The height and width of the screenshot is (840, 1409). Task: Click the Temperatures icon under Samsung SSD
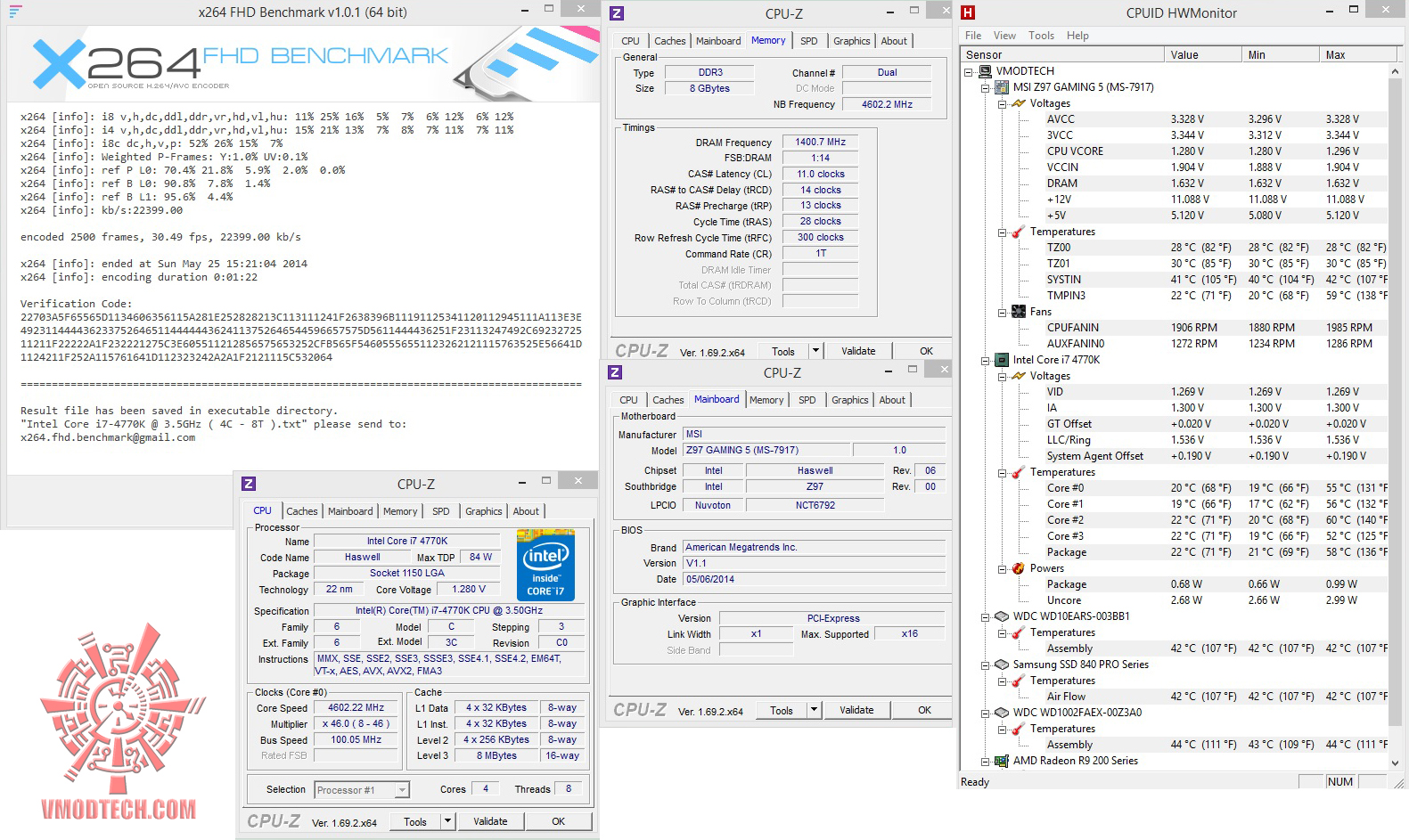(x=1019, y=681)
